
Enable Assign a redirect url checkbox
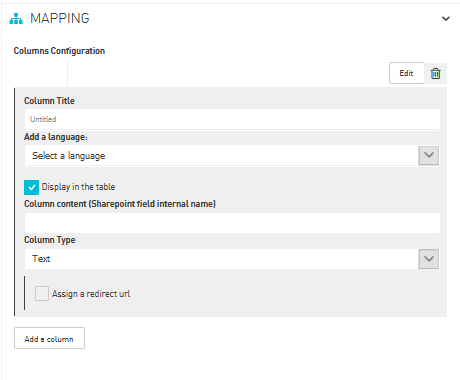(x=42, y=294)
